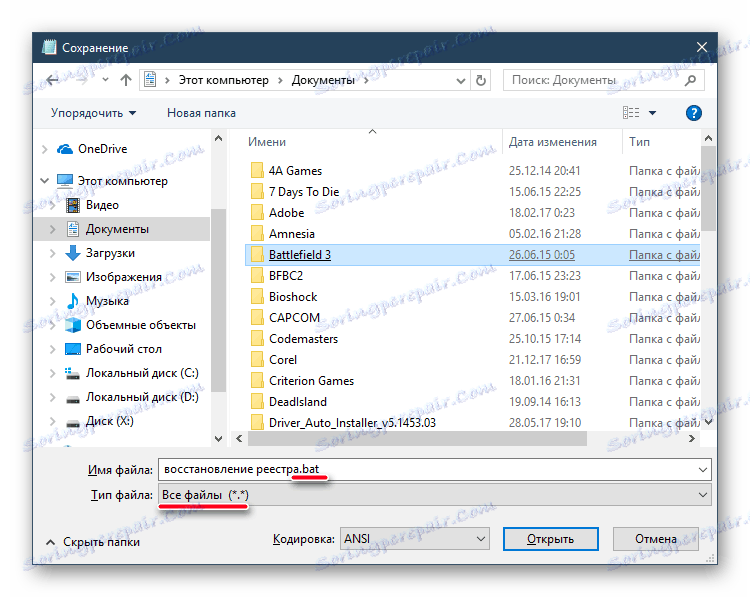The image size is (750, 597).
Task: Refresh the Документы folder view
Action: 481,80
